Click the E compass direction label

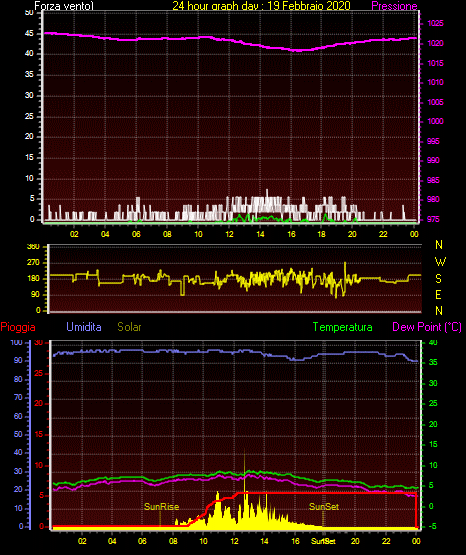point(438,294)
